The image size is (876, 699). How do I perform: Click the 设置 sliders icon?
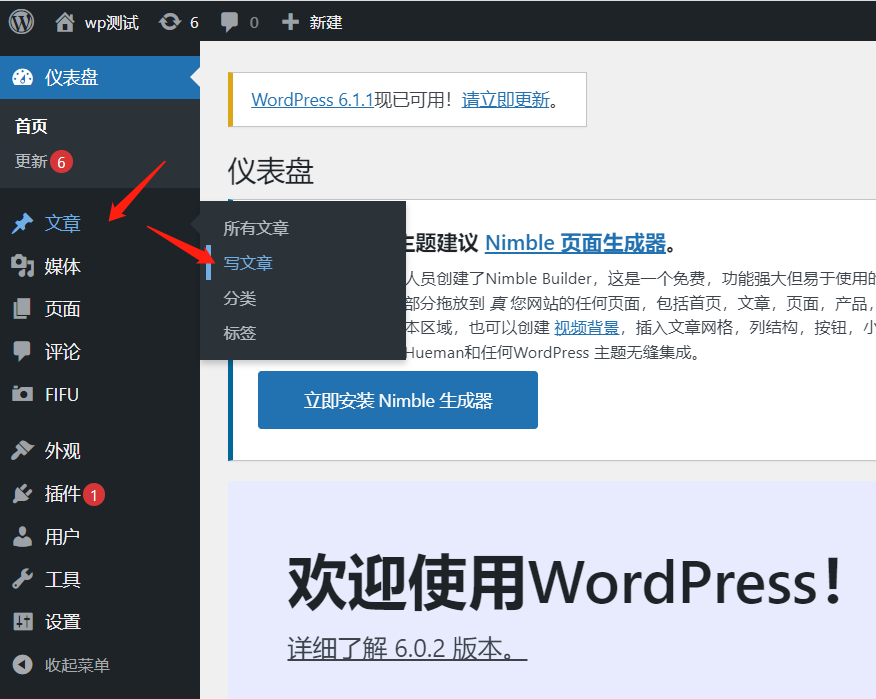[x=22, y=621]
